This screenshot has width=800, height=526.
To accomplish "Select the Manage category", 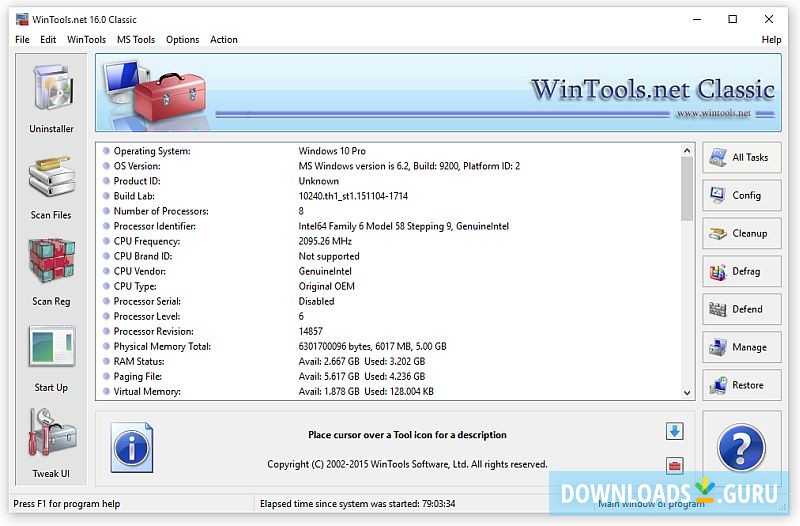I will (741, 347).
